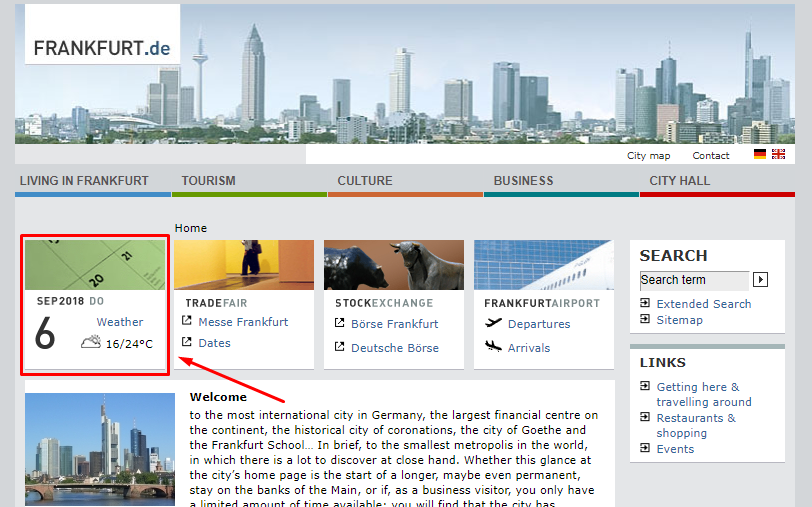Open the Contact page link
The height and width of the screenshot is (507, 812).
pos(711,156)
